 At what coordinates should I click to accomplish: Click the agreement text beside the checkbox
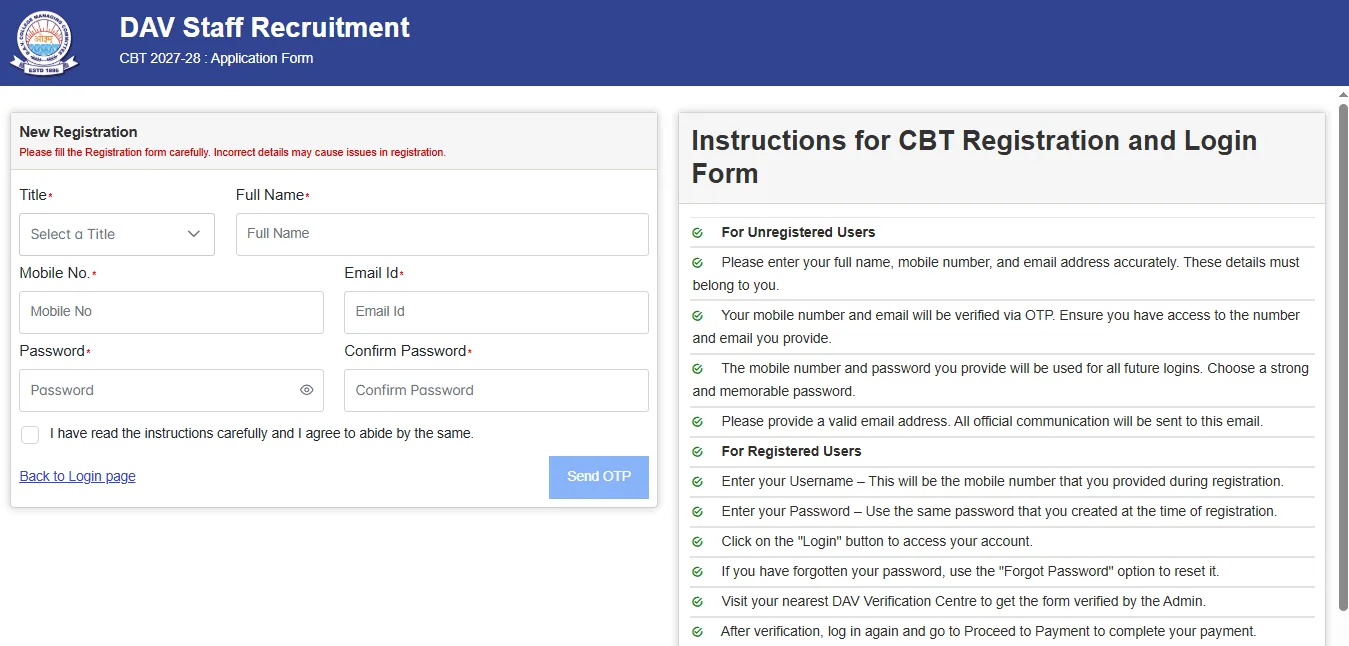click(x=262, y=434)
